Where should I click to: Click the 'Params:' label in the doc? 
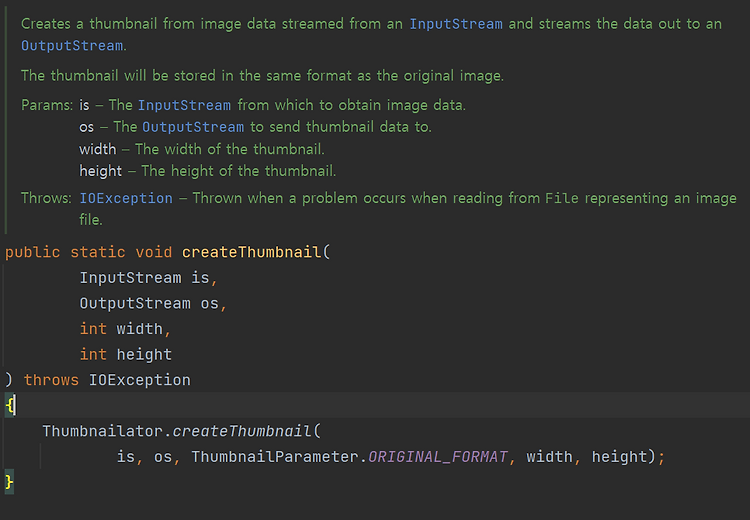(x=47, y=105)
